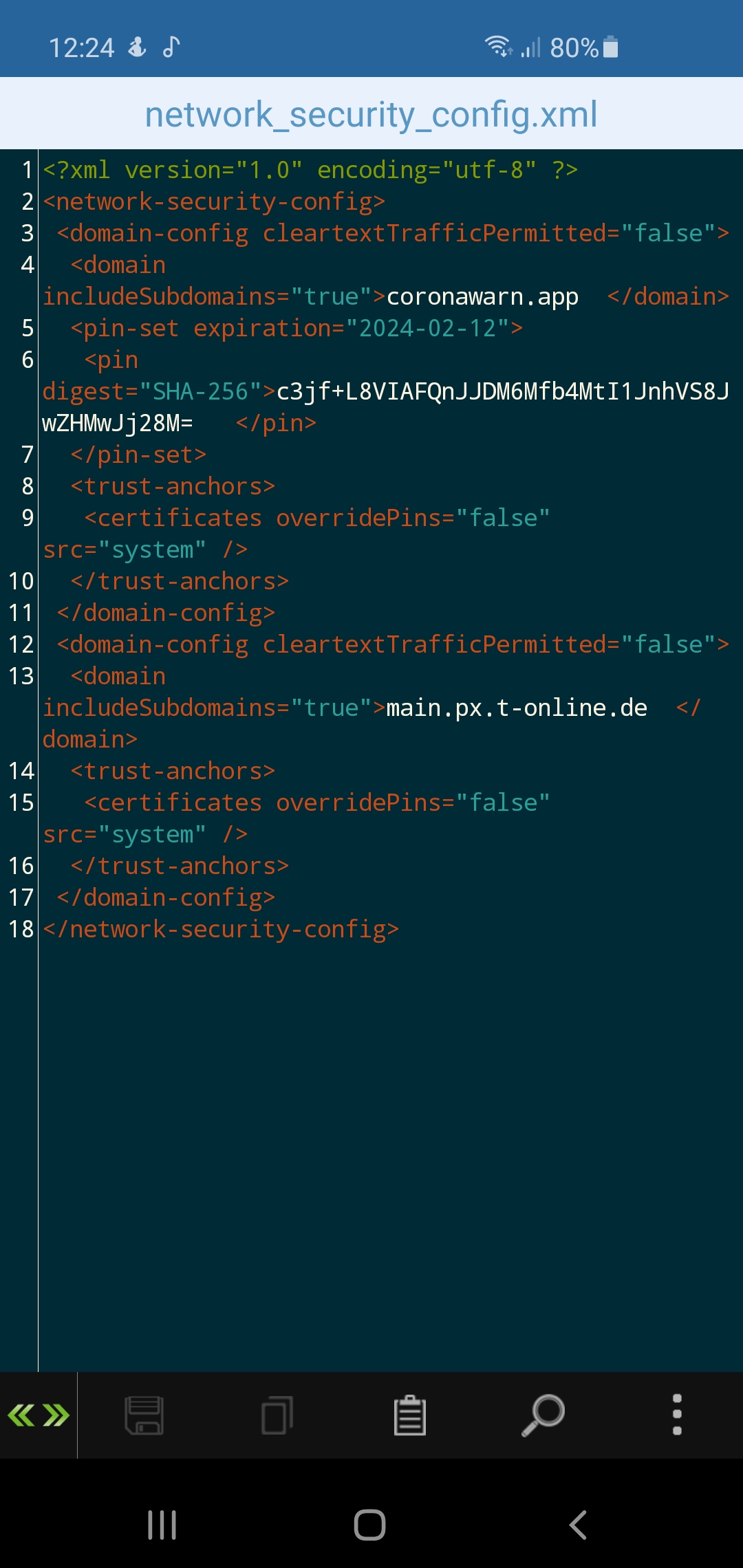Tap the empty editor area below code
The height and width of the screenshot is (1568, 743).
390,1155
